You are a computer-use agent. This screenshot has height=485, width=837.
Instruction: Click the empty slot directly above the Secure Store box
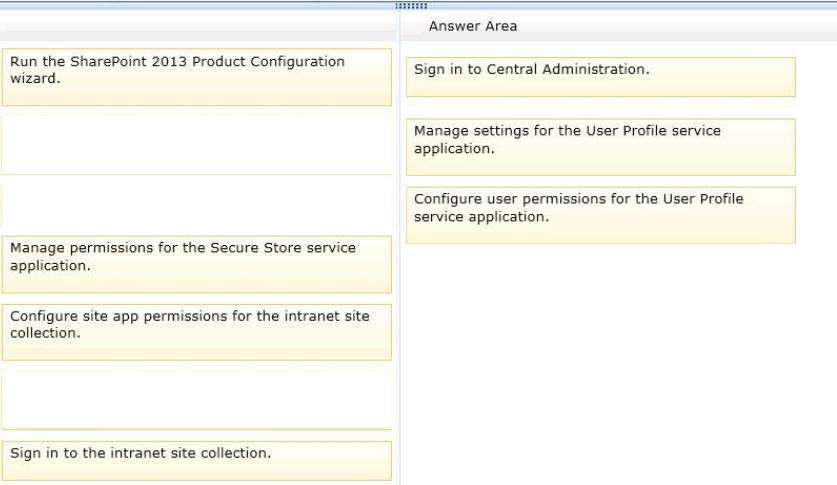(x=196, y=205)
